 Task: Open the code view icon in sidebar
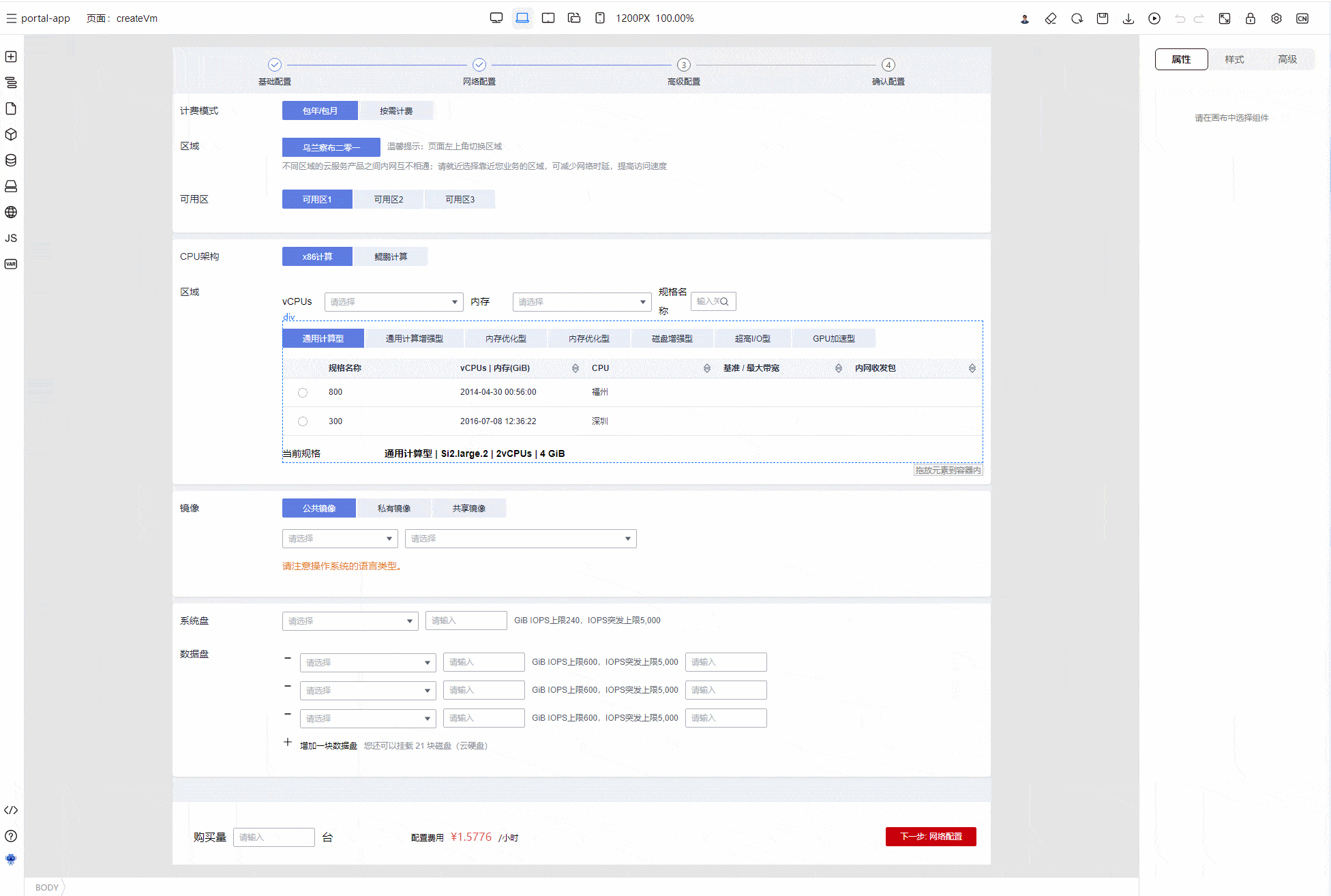[11, 810]
